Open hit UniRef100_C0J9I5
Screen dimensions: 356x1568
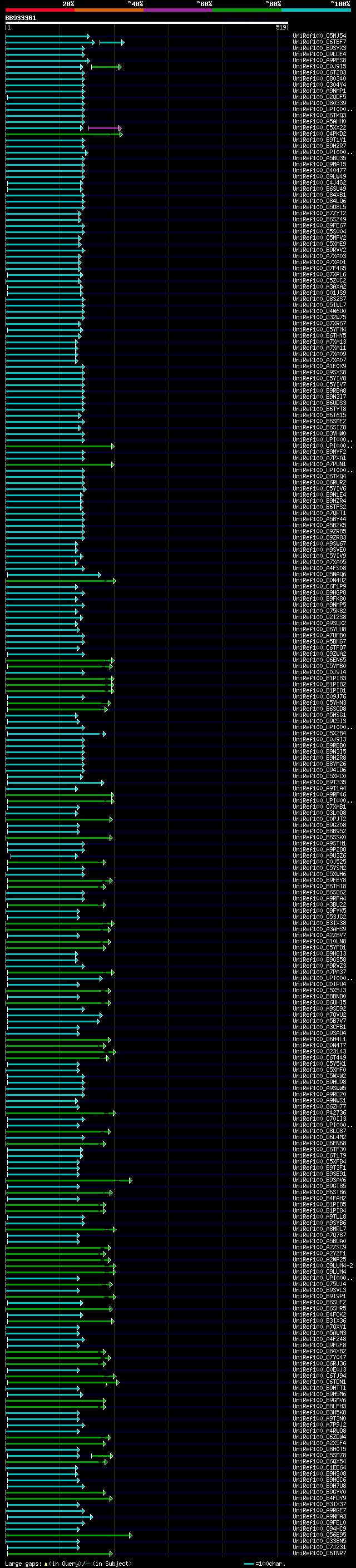point(319,66)
